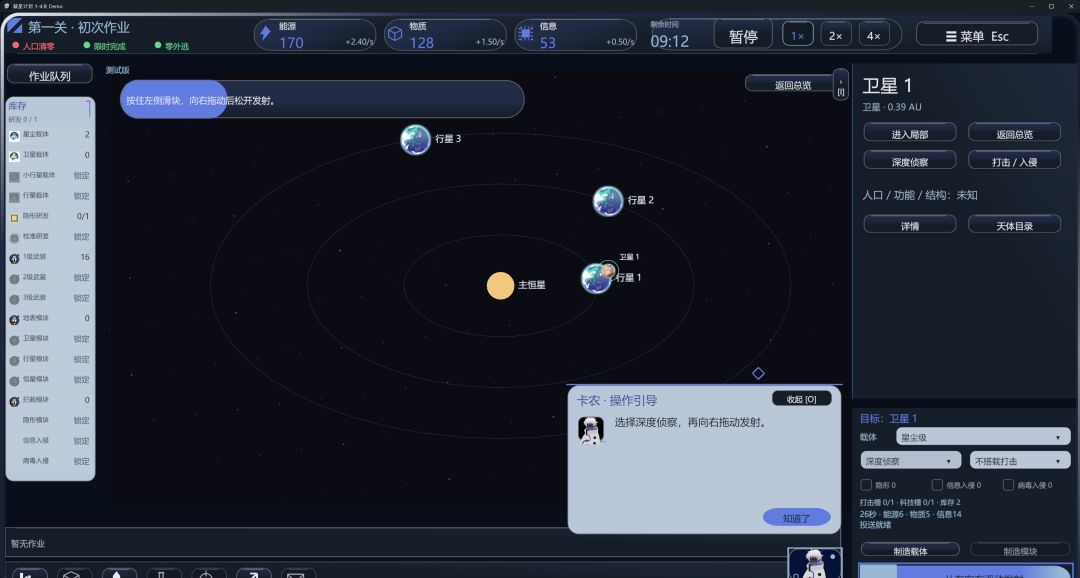Click the 制造载体 button
Image resolution: width=1080 pixels, height=578 pixels.
[910, 550]
